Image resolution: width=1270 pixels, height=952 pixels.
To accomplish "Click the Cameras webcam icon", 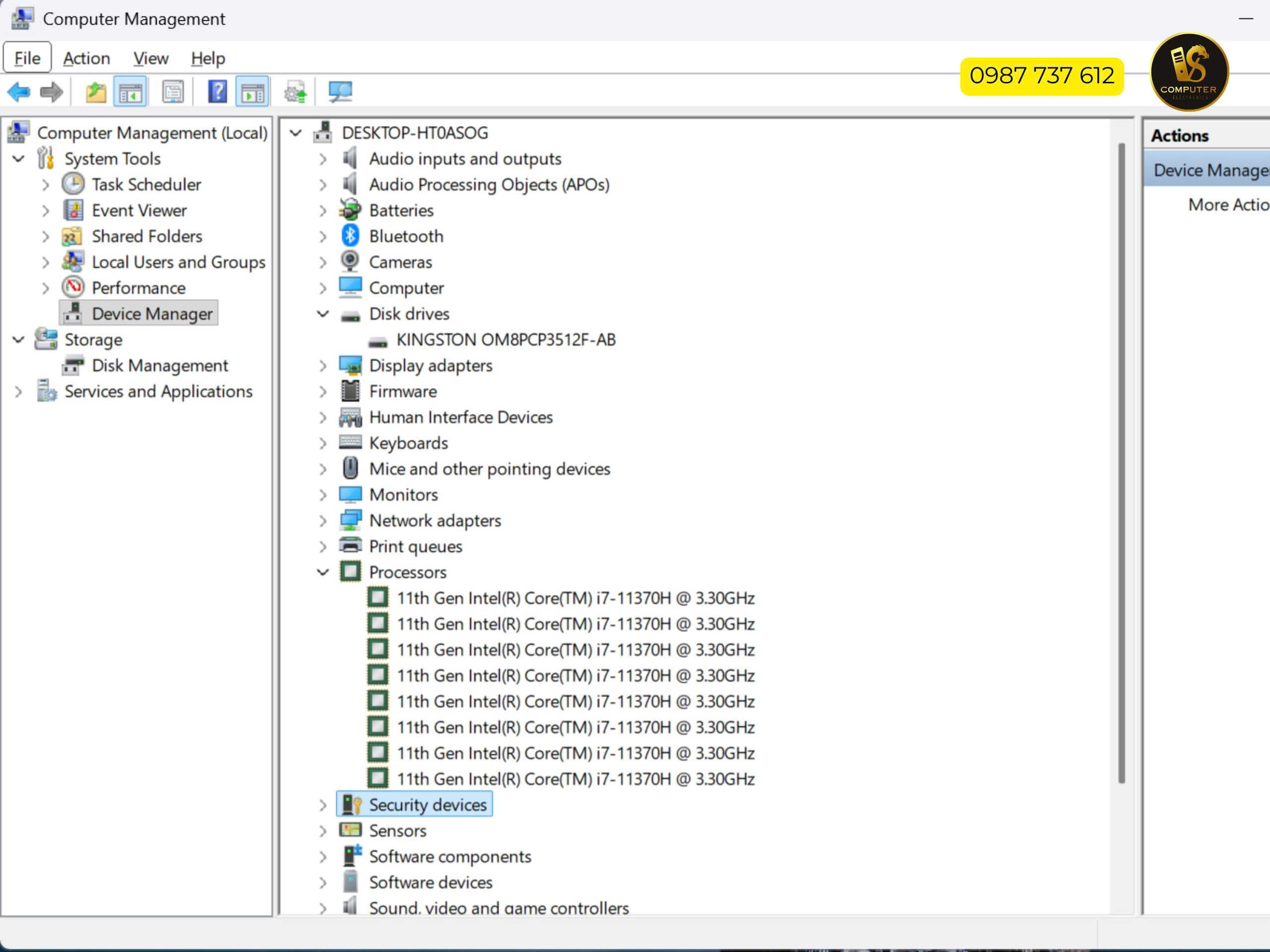I will [350, 262].
